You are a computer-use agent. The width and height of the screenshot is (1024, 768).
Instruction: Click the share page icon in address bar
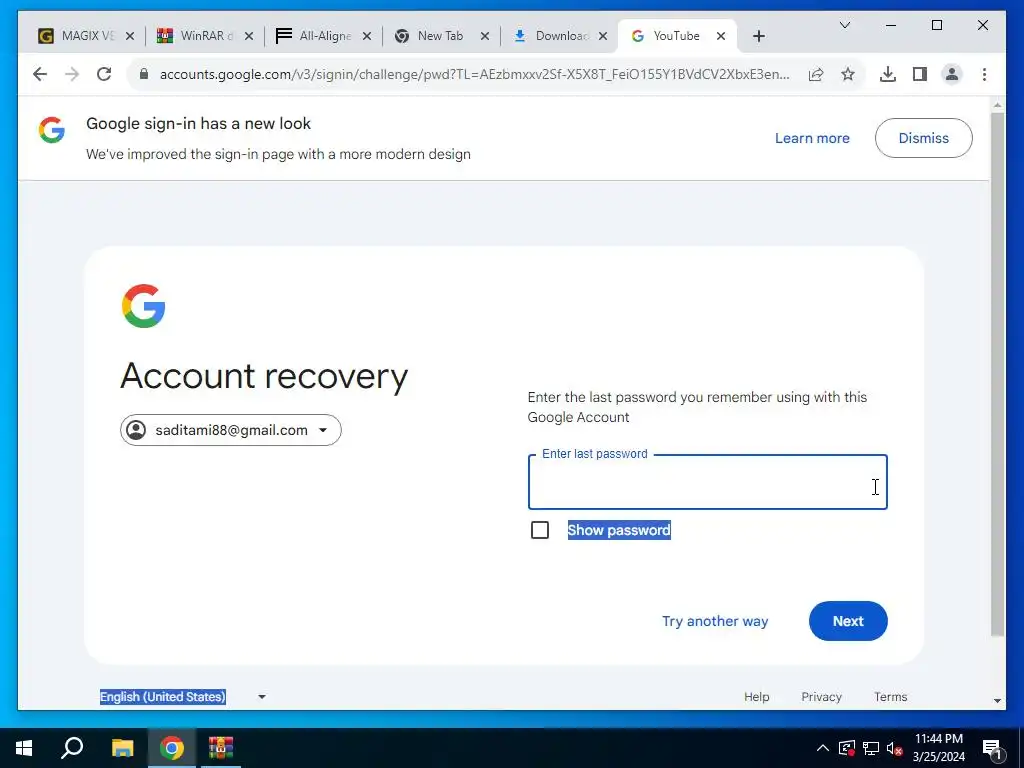coord(816,74)
